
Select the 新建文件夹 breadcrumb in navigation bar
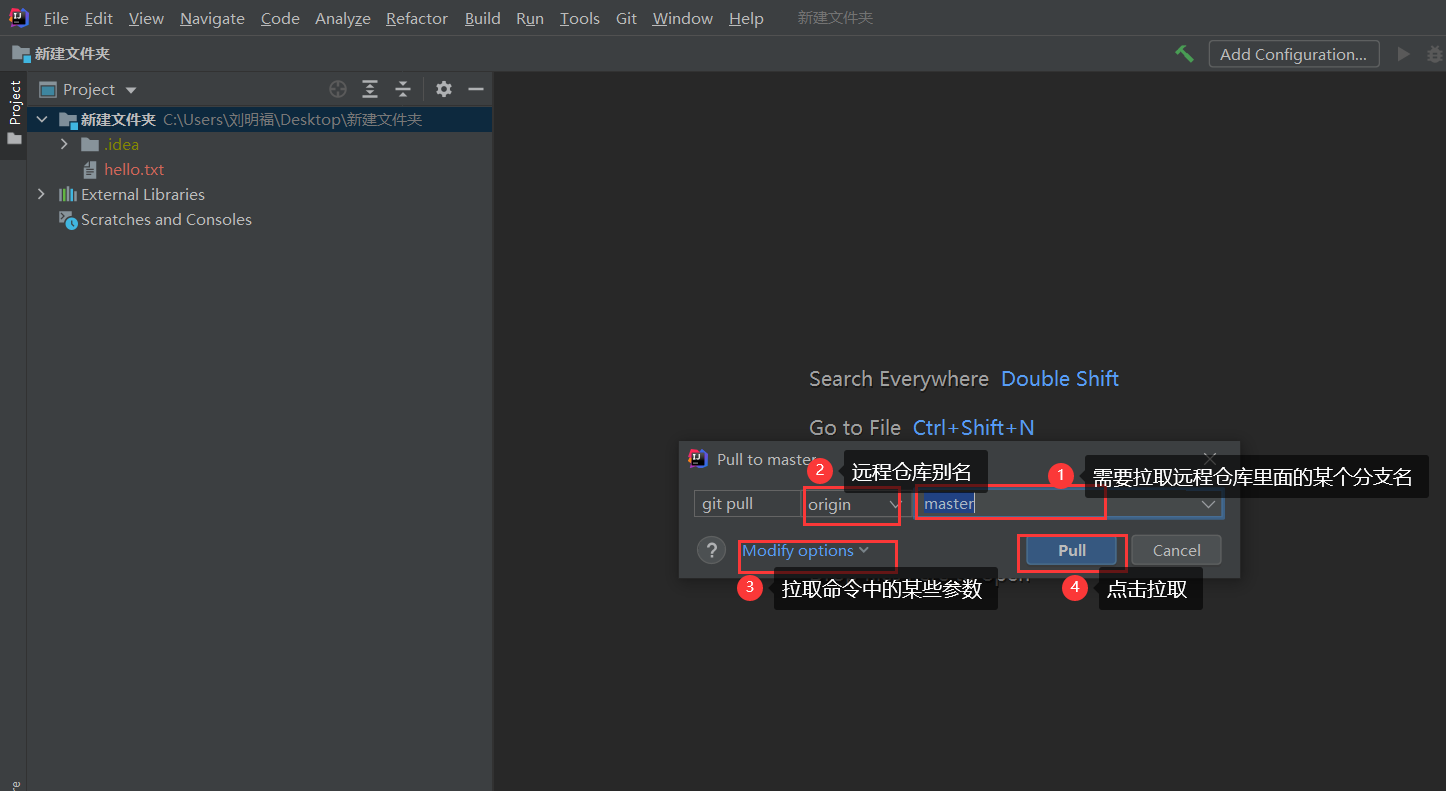pyautogui.click(x=61, y=54)
